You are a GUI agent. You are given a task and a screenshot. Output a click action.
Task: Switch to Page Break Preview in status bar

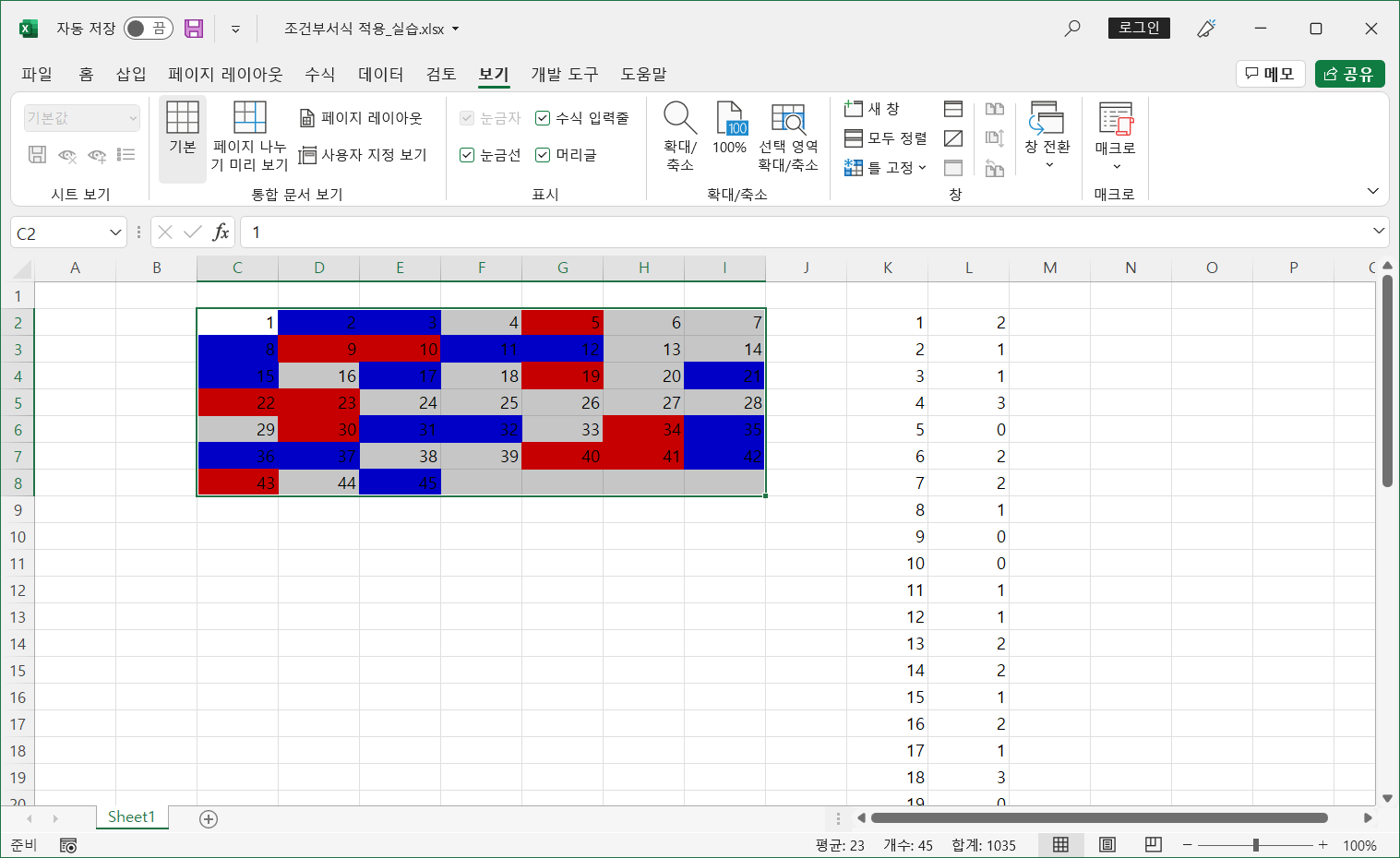[x=1153, y=845]
